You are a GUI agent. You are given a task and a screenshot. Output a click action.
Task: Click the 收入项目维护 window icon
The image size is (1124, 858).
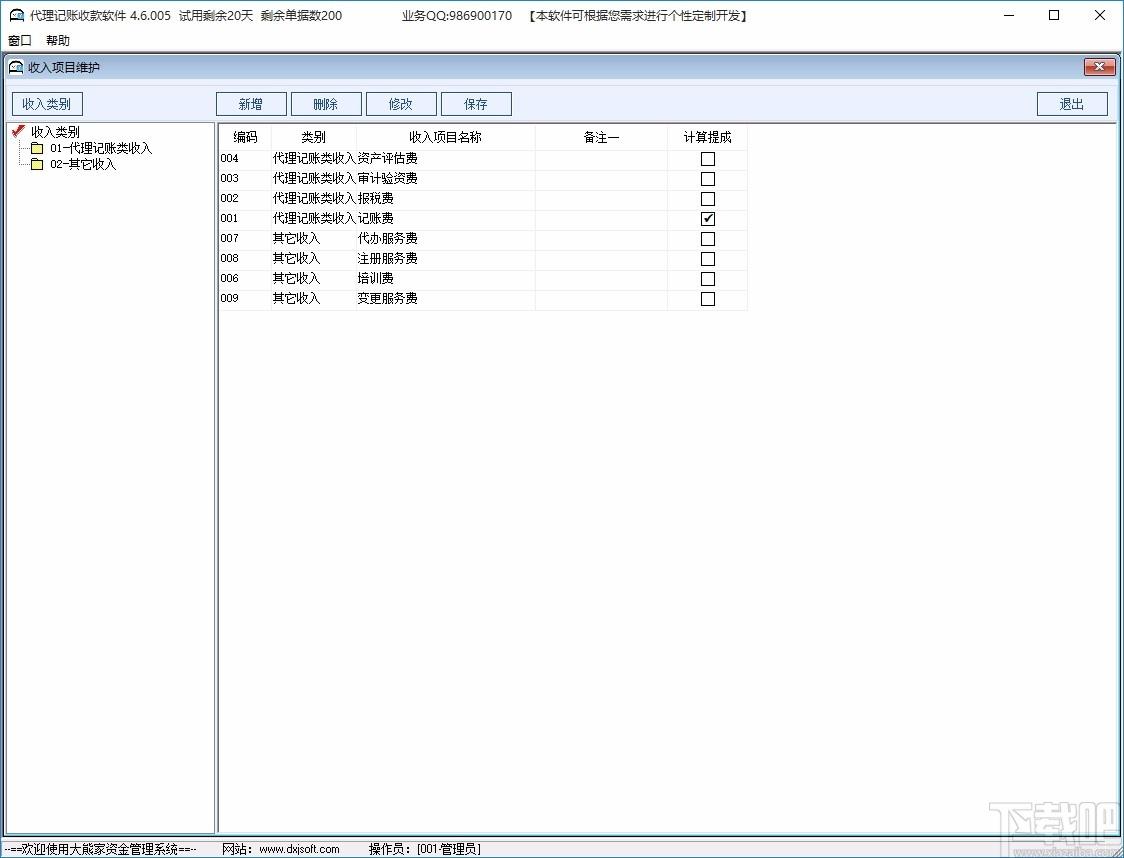tap(16, 67)
